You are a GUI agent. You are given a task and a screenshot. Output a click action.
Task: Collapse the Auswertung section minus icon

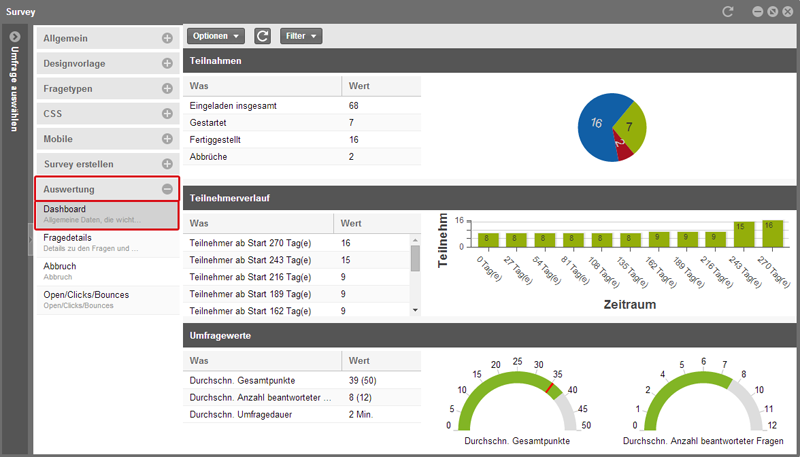click(x=167, y=188)
